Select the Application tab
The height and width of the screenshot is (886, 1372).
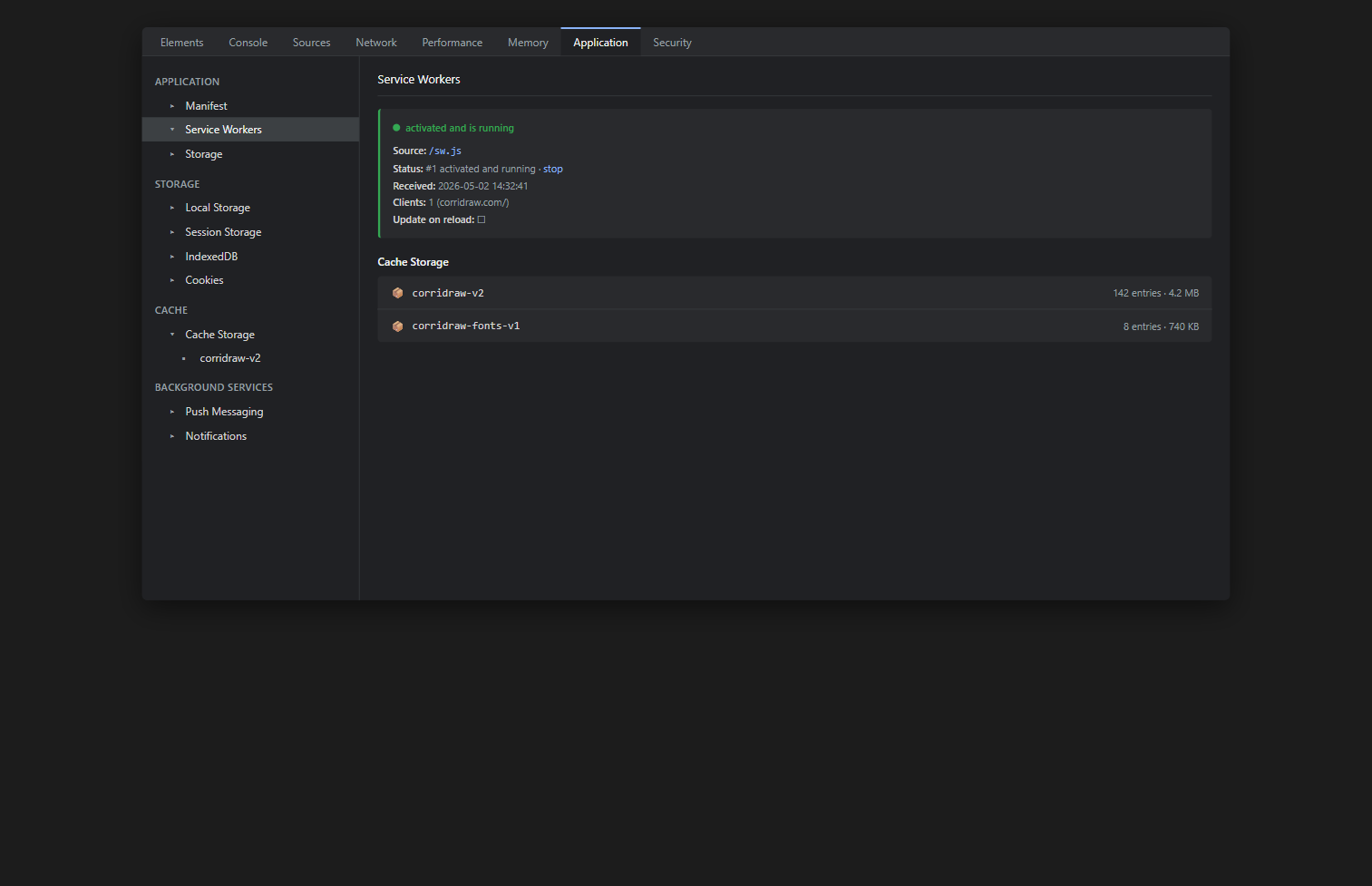[x=600, y=43]
